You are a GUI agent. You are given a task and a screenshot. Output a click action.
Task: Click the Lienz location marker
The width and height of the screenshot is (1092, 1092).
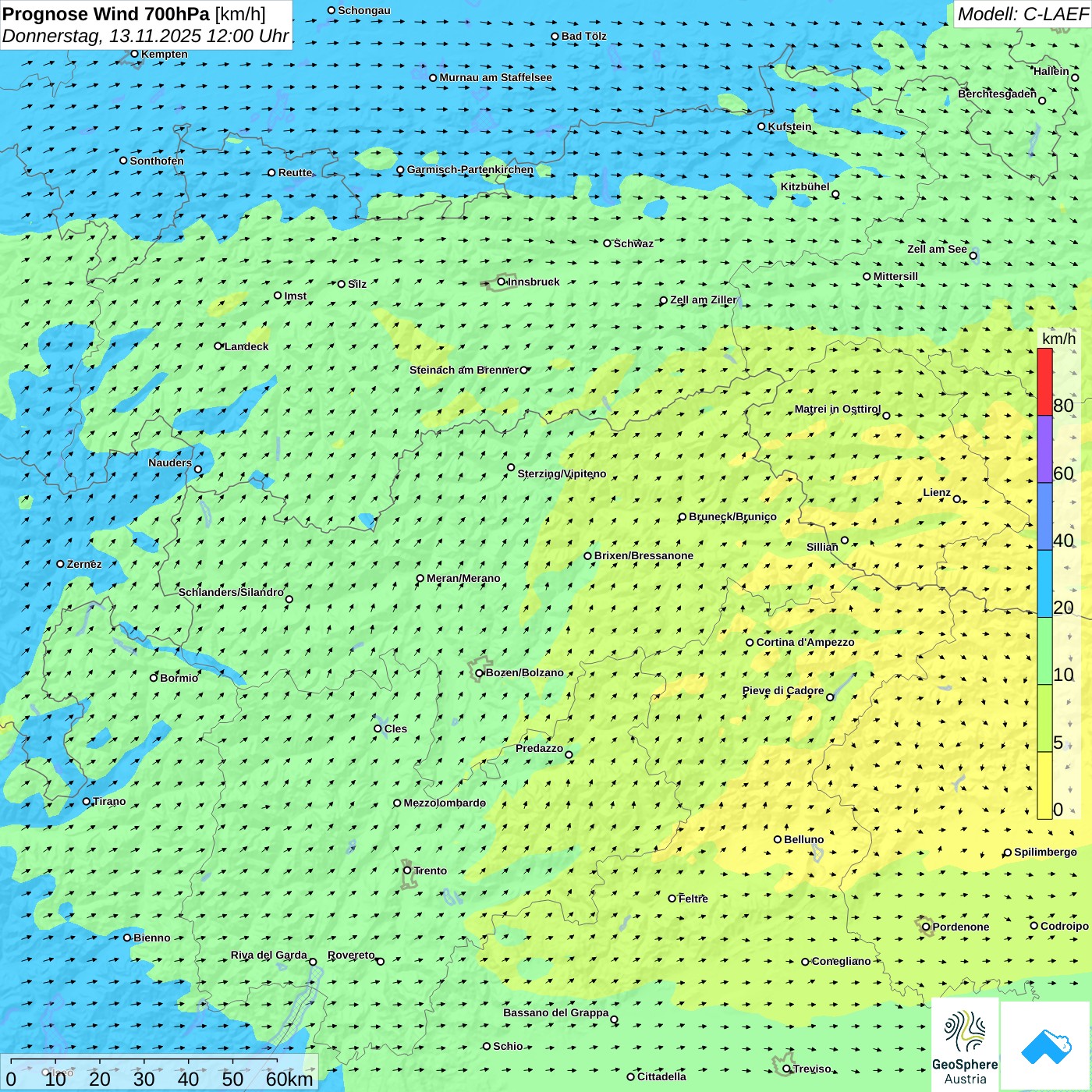957,499
